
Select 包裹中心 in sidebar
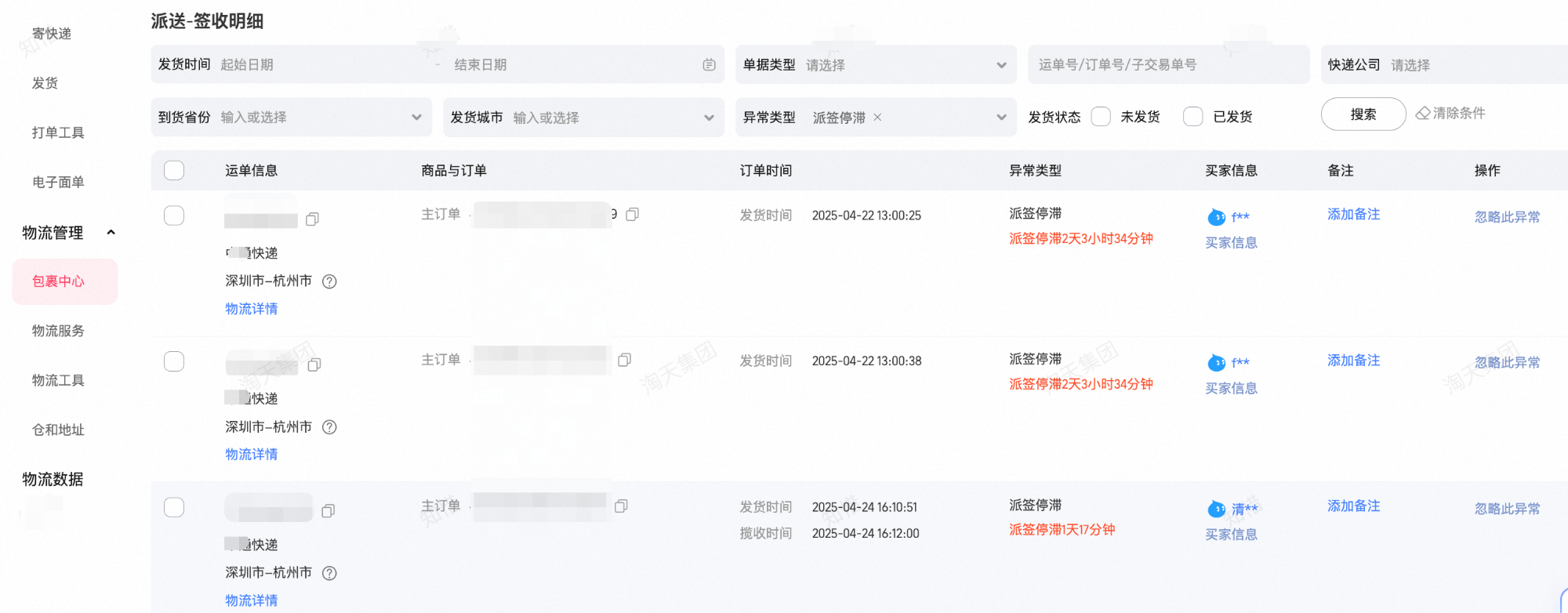65,281
